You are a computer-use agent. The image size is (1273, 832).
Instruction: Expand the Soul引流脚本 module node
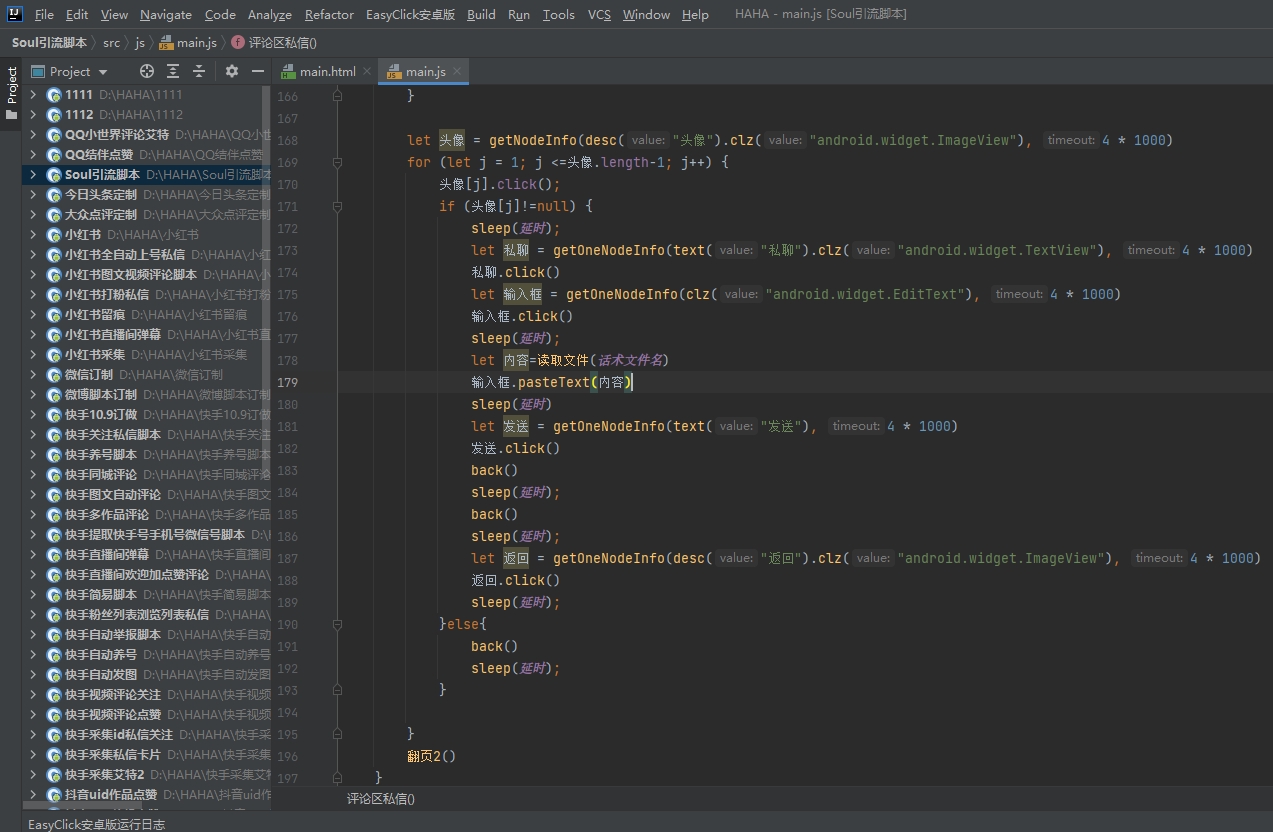[33, 175]
